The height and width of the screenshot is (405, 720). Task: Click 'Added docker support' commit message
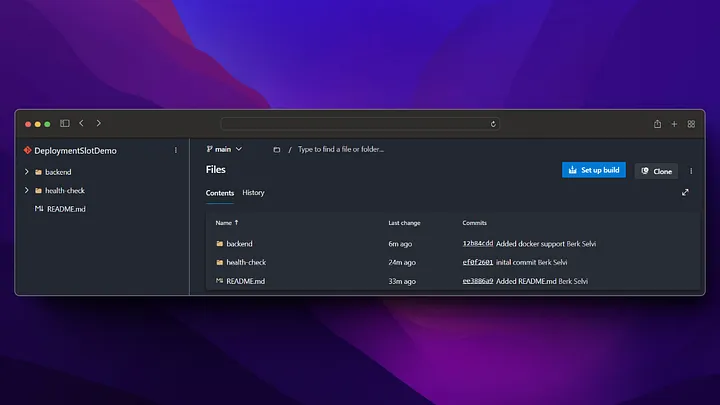point(530,244)
